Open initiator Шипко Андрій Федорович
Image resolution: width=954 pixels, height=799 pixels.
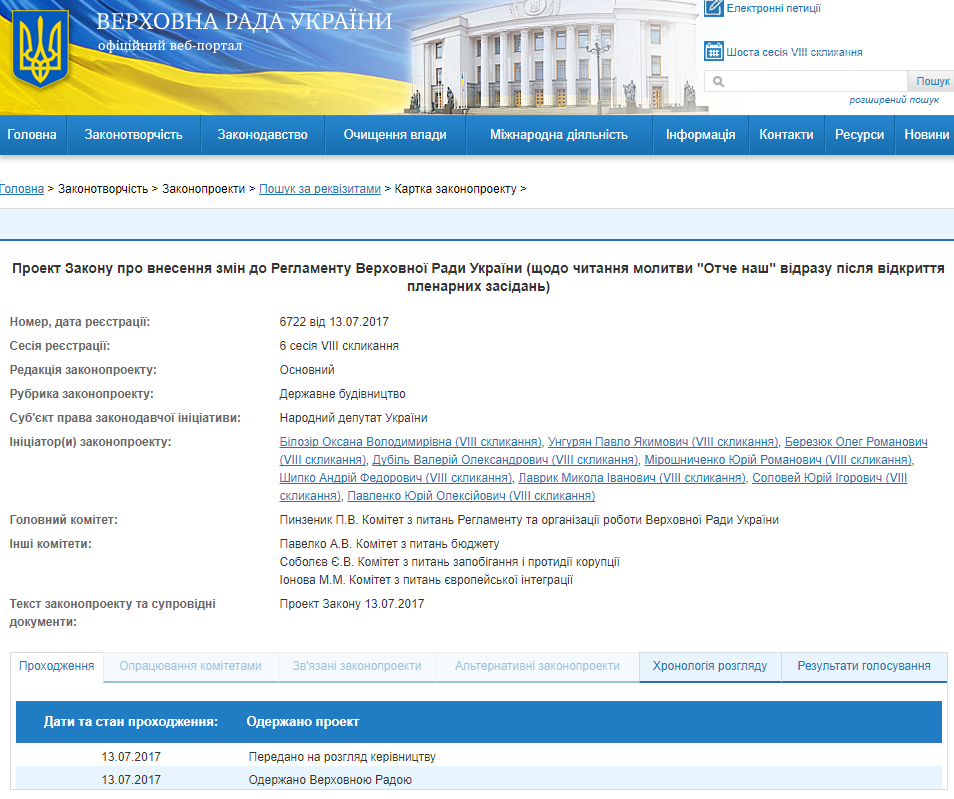[396, 478]
